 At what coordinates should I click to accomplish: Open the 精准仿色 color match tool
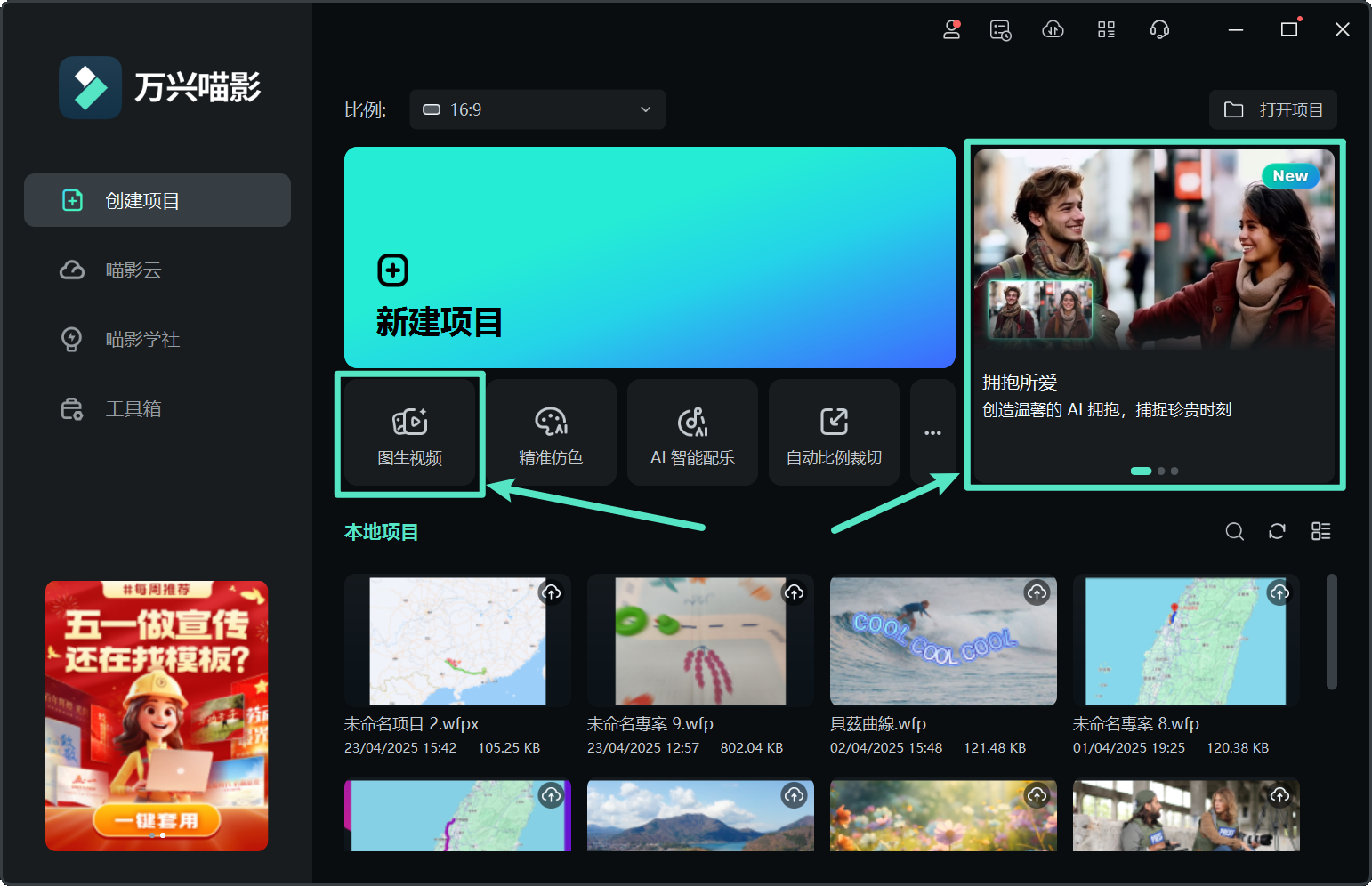pos(551,433)
